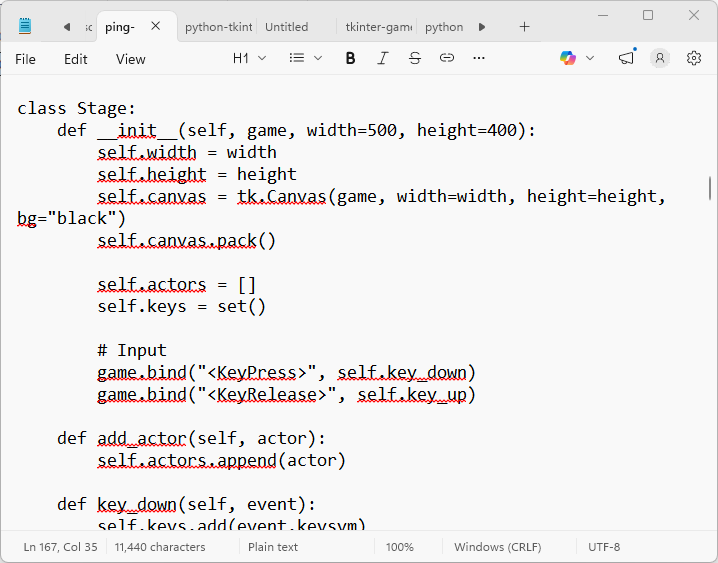This screenshot has width=718, height=563.
Task: Switch to the Untitled tab
Action: 287,27
